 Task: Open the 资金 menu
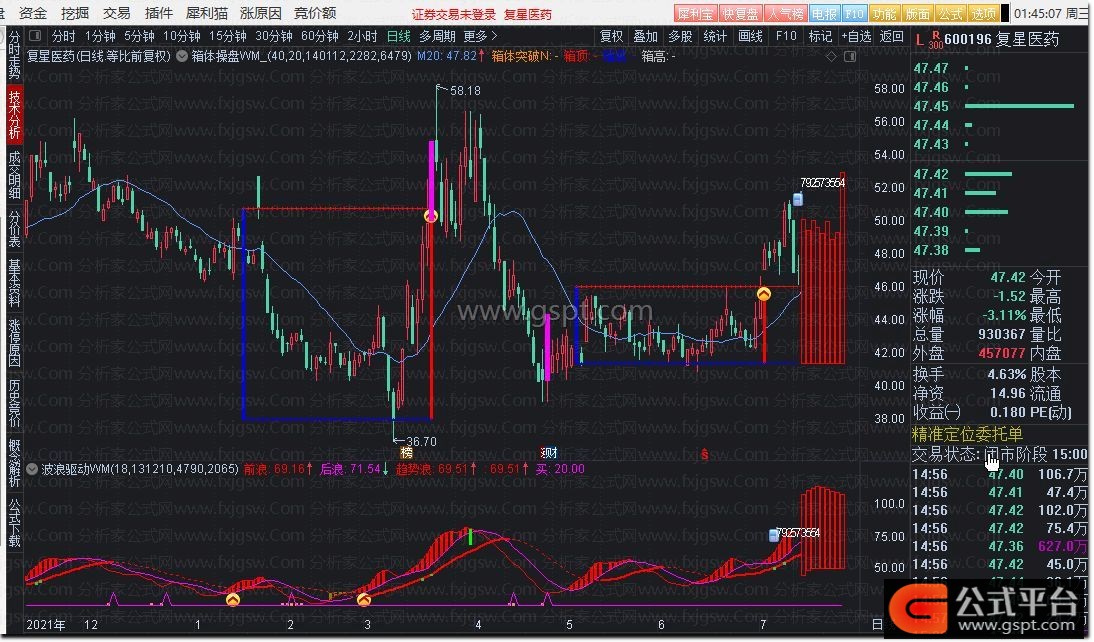[x=33, y=13]
